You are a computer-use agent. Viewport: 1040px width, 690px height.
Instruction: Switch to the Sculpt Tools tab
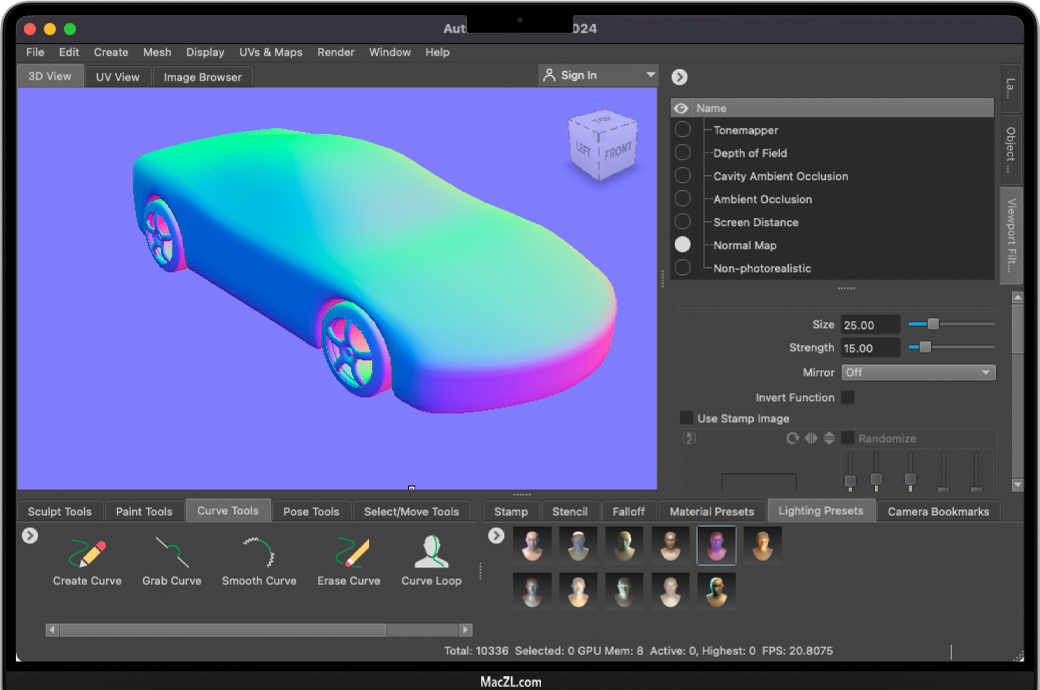click(60, 511)
